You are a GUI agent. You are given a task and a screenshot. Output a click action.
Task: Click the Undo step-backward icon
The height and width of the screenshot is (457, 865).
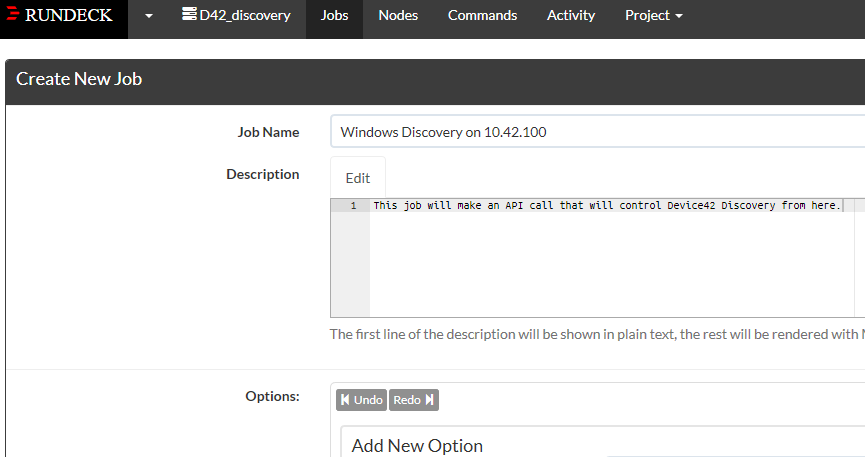coord(345,400)
